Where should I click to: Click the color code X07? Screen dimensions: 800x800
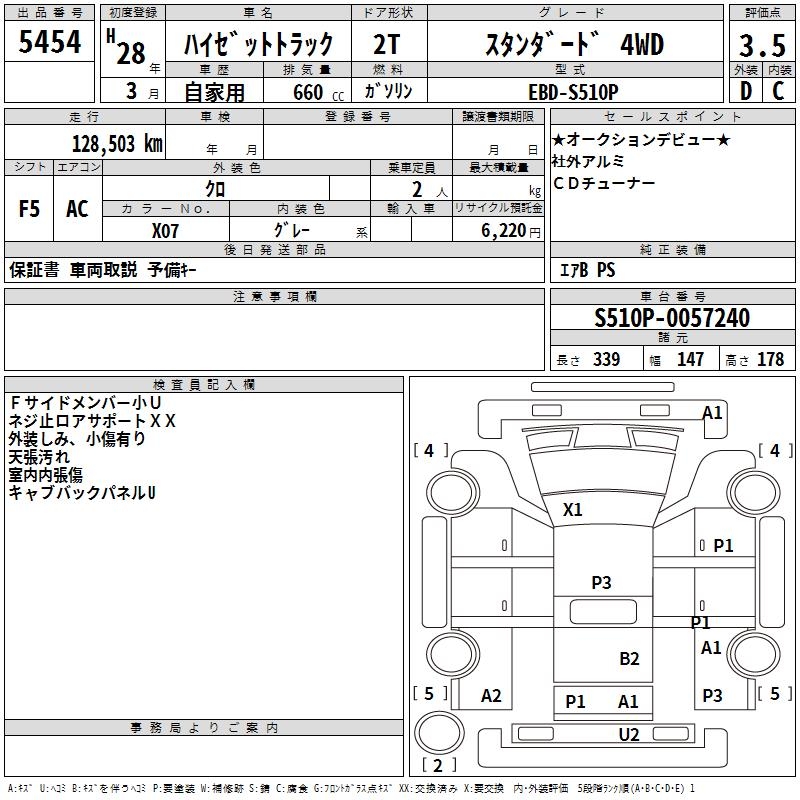[166, 229]
